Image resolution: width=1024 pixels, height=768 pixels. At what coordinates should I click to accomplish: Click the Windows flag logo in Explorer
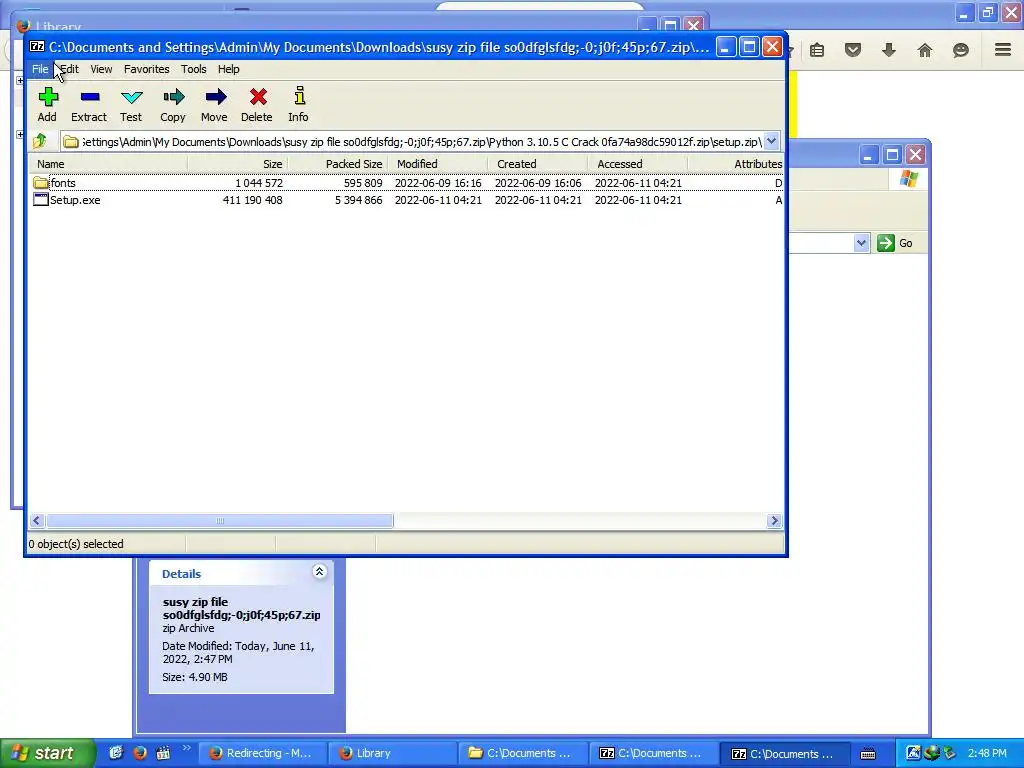(908, 179)
